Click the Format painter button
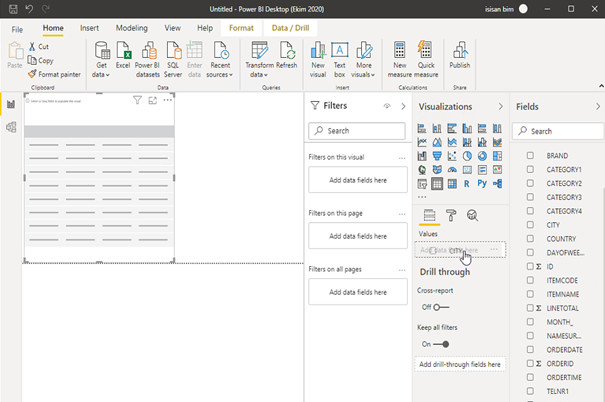 pyautogui.click(x=54, y=74)
